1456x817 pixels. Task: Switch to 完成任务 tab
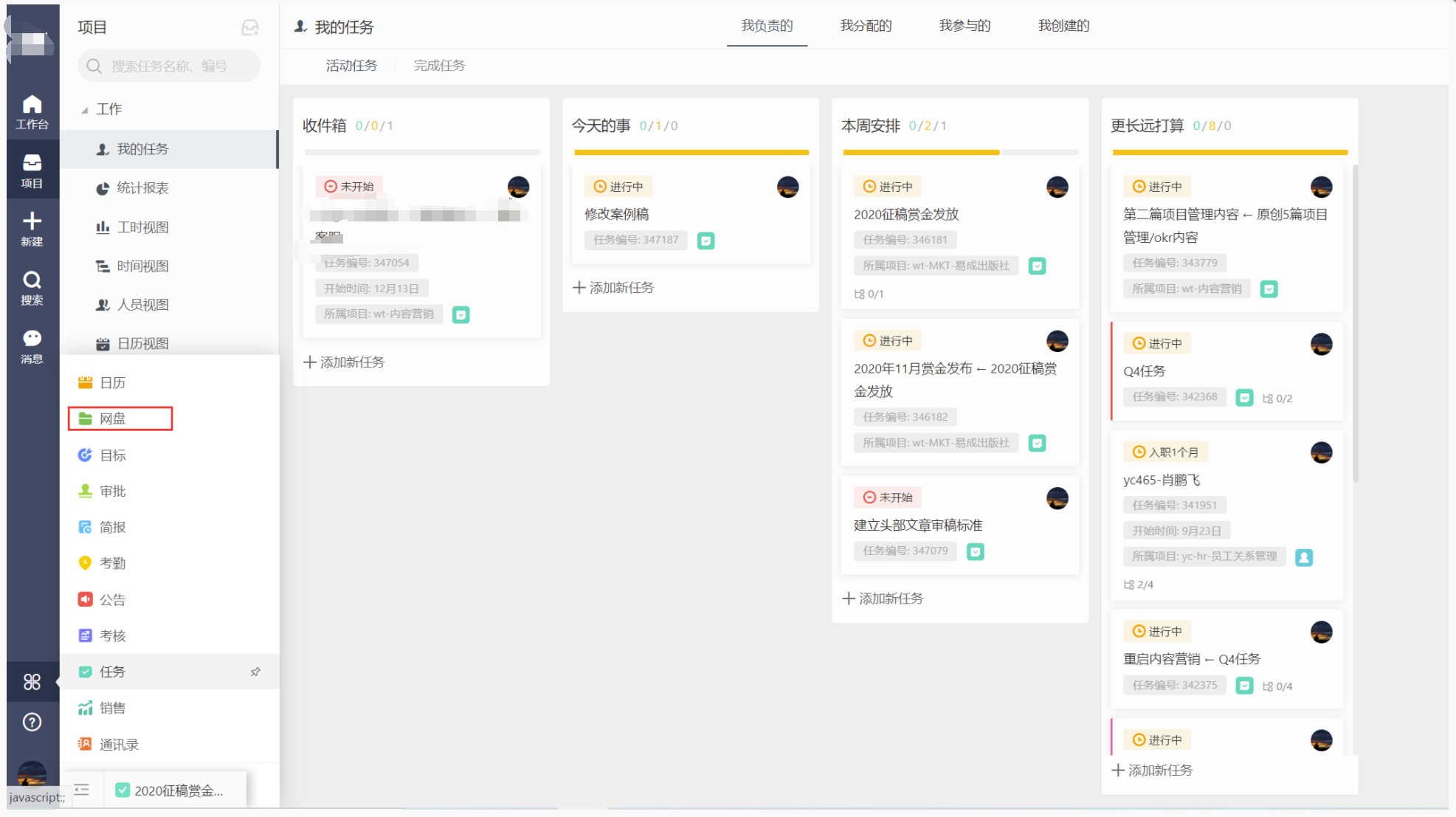(439, 66)
